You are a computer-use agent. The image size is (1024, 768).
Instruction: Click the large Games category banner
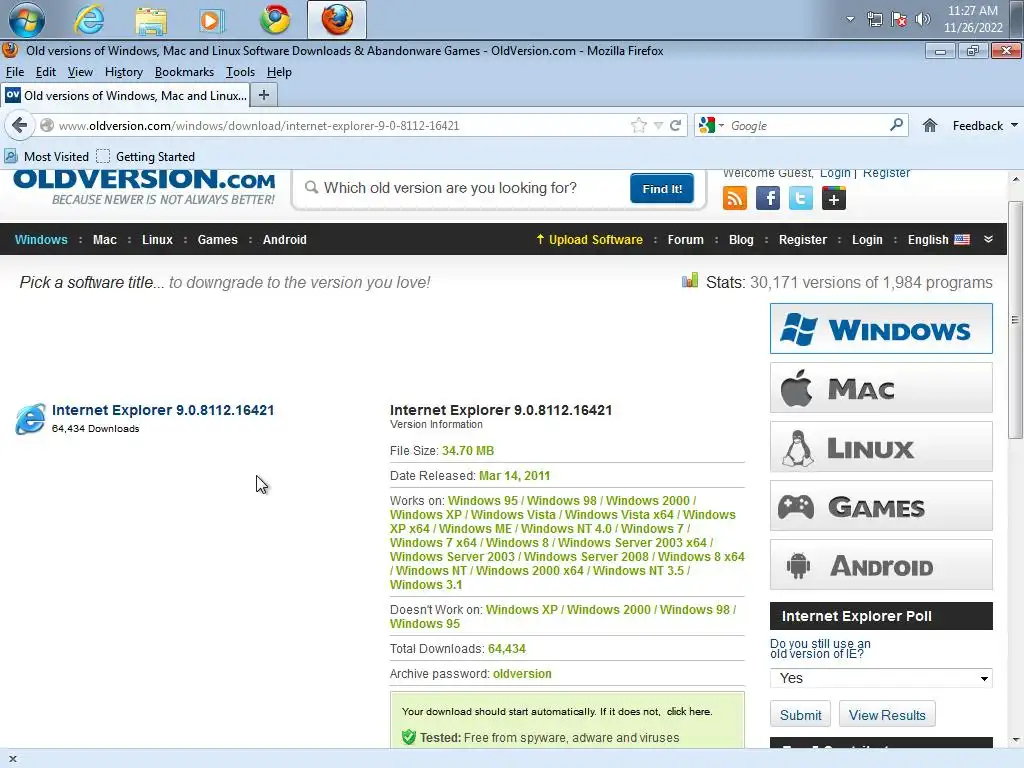point(881,506)
